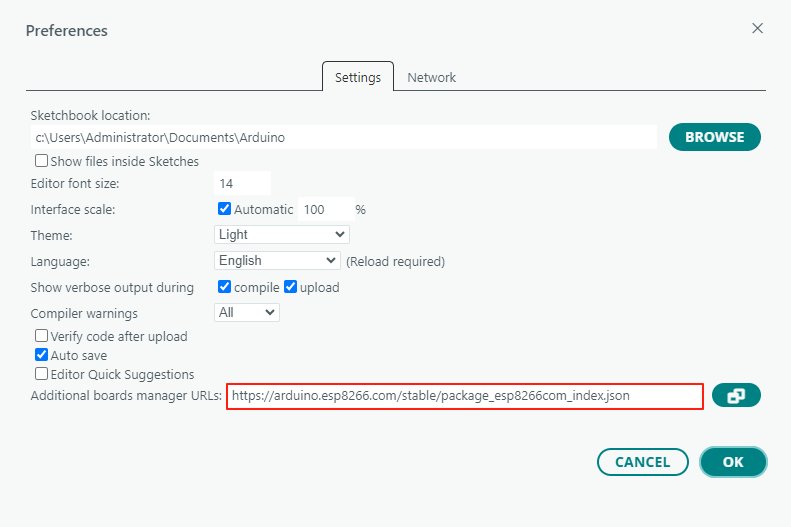
Task: Confirm preferences with the OK button
Action: point(733,462)
